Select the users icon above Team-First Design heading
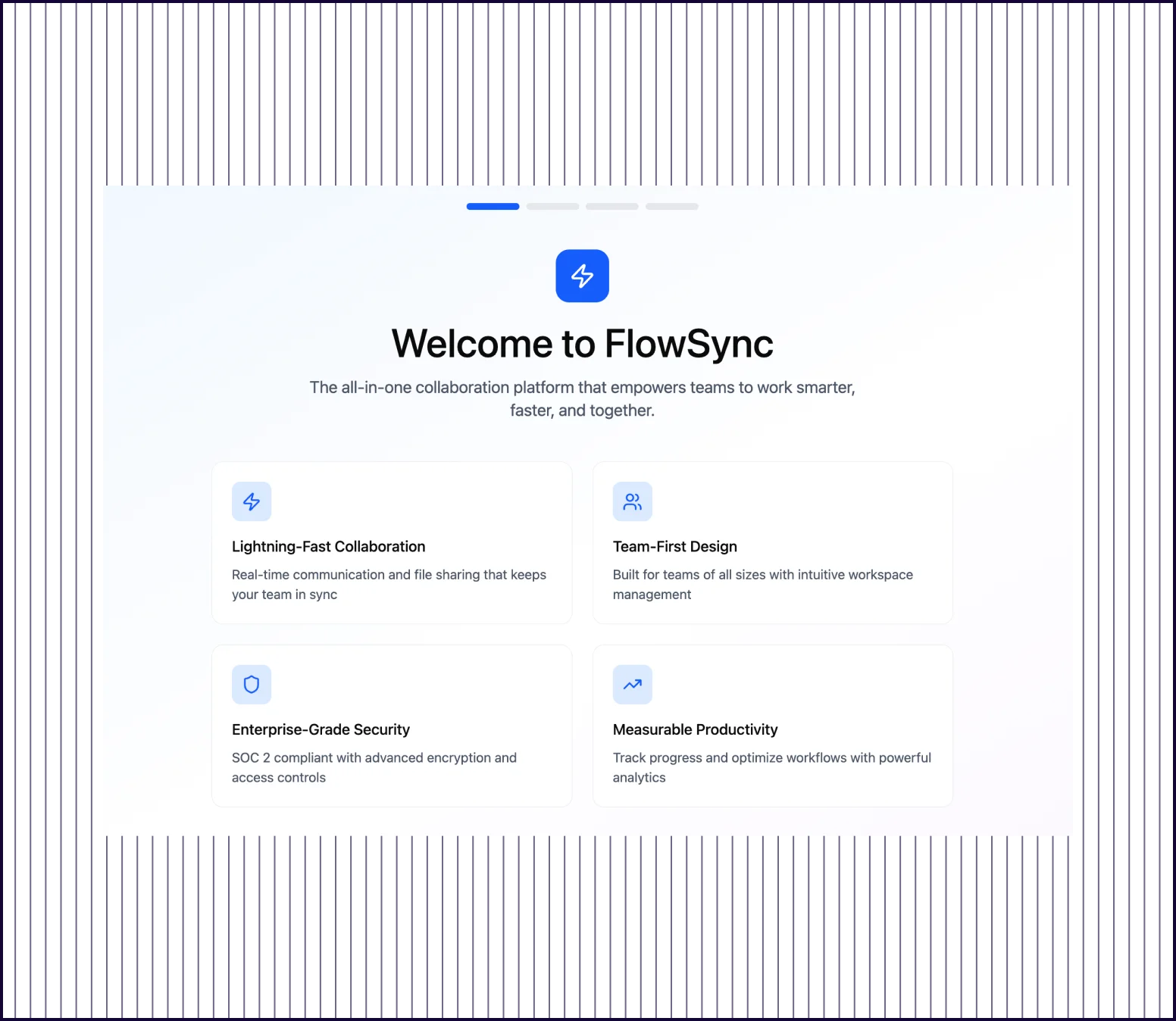Viewport: 1176px width, 1021px height. tap(632, 501)
